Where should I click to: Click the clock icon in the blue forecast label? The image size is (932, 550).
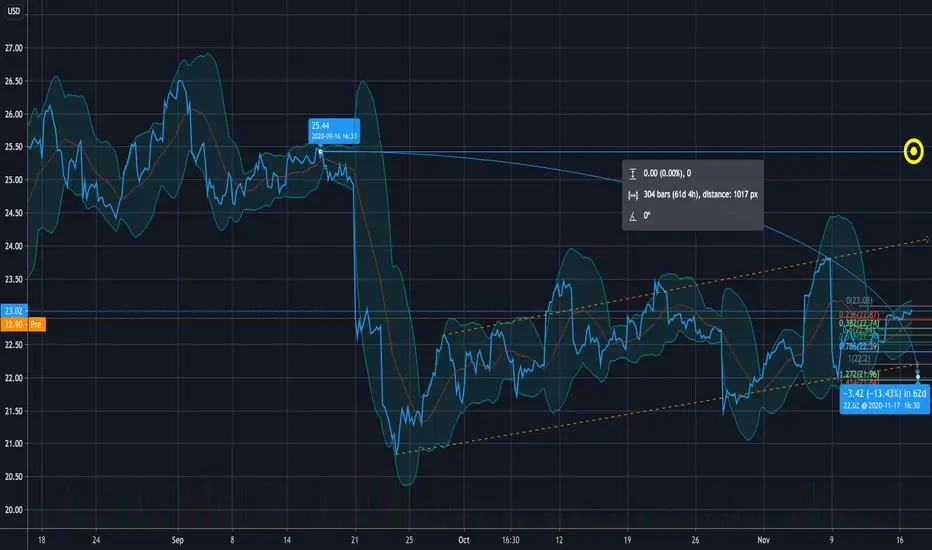coord(865,406)
